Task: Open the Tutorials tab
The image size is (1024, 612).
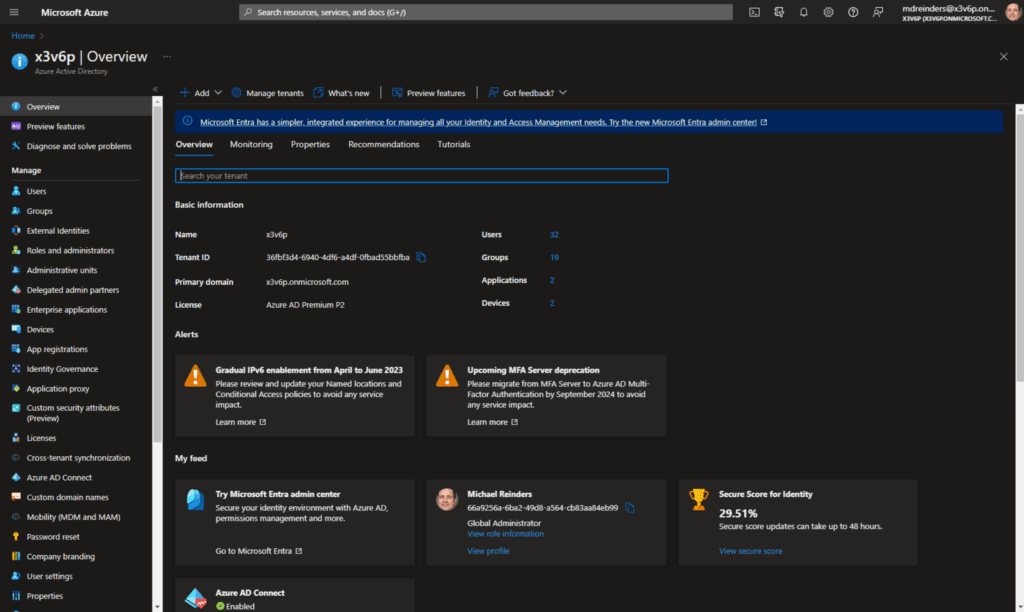Action: (454, 144)
